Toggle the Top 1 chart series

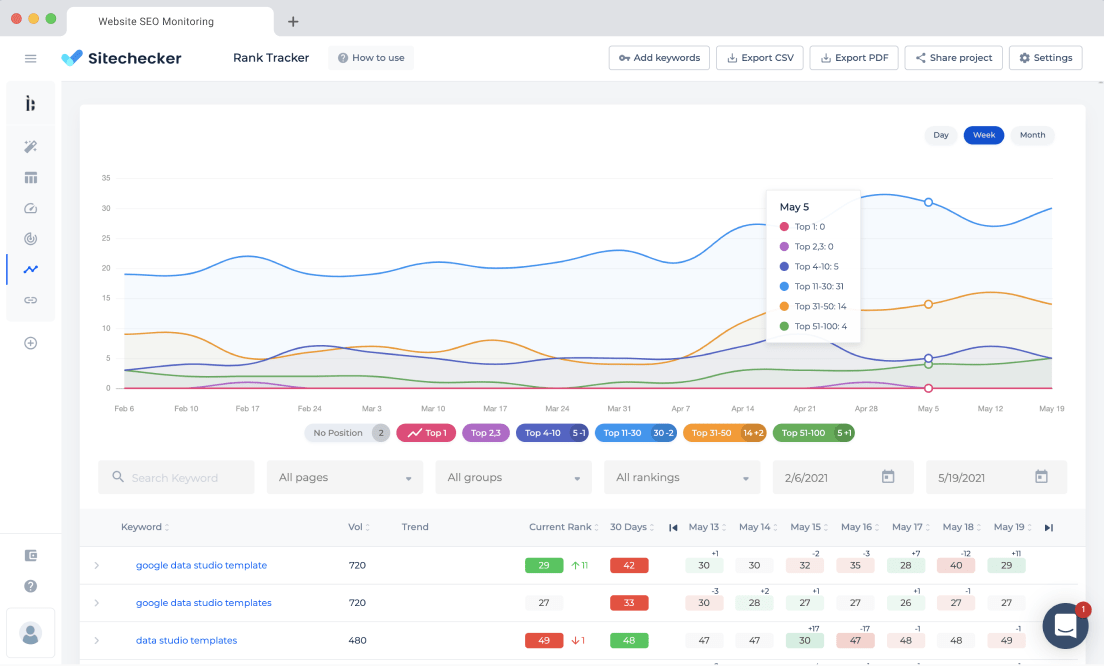[x=426, y=433]
